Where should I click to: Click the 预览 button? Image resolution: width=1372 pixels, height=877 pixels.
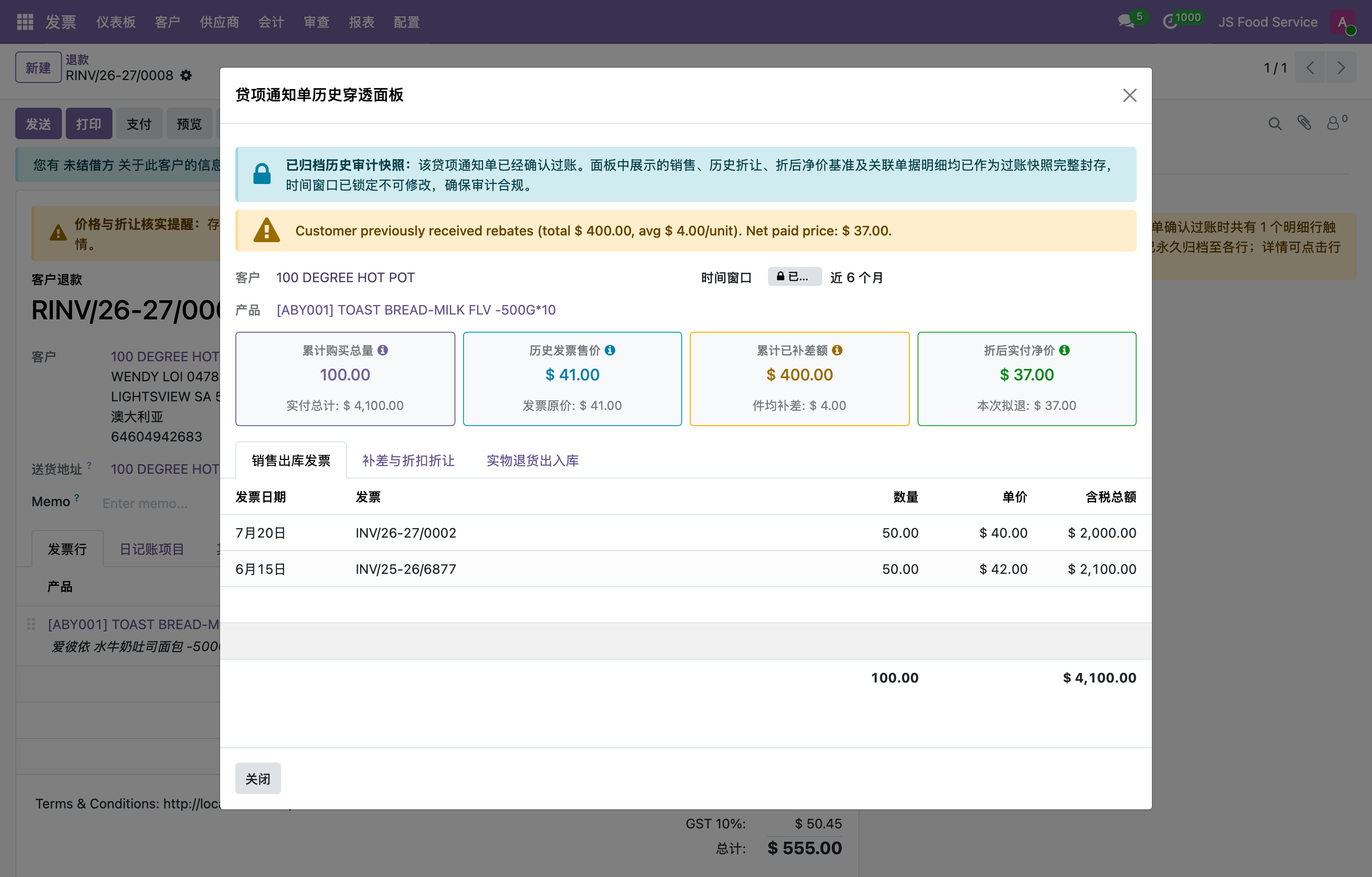point(189,124)
